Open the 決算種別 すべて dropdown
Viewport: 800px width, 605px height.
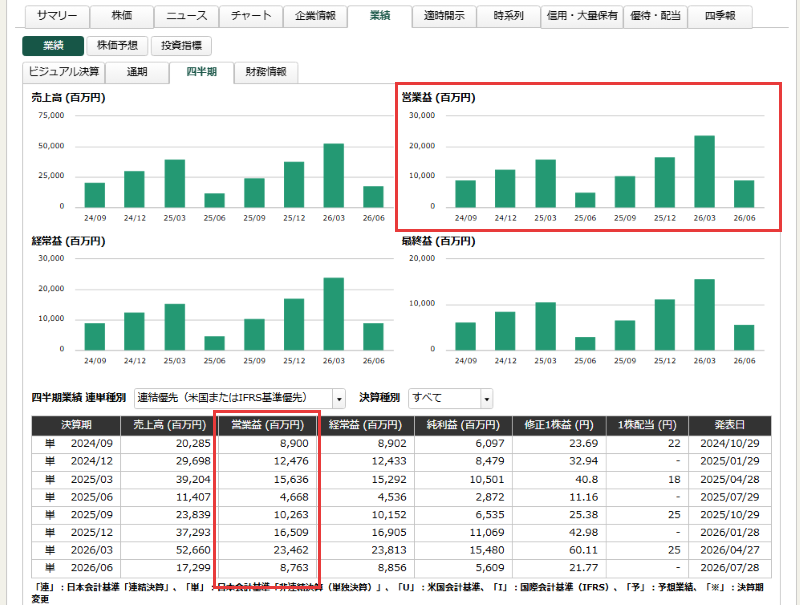point(451,398)
